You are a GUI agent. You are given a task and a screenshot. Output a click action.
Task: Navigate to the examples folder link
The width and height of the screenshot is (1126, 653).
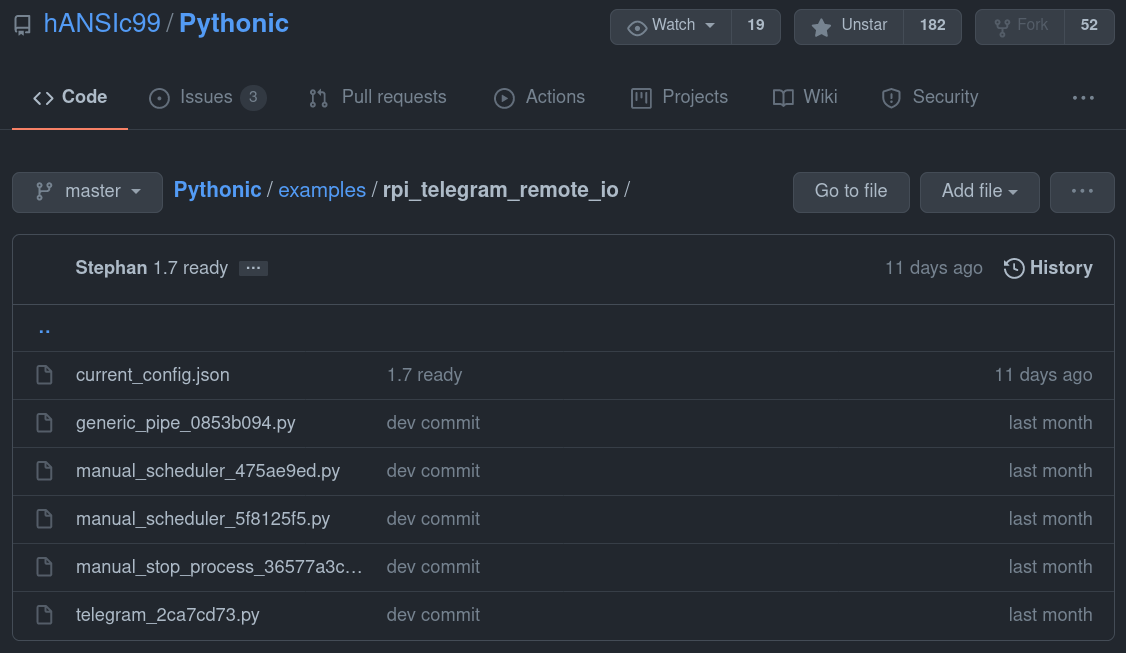click(322, 189)
